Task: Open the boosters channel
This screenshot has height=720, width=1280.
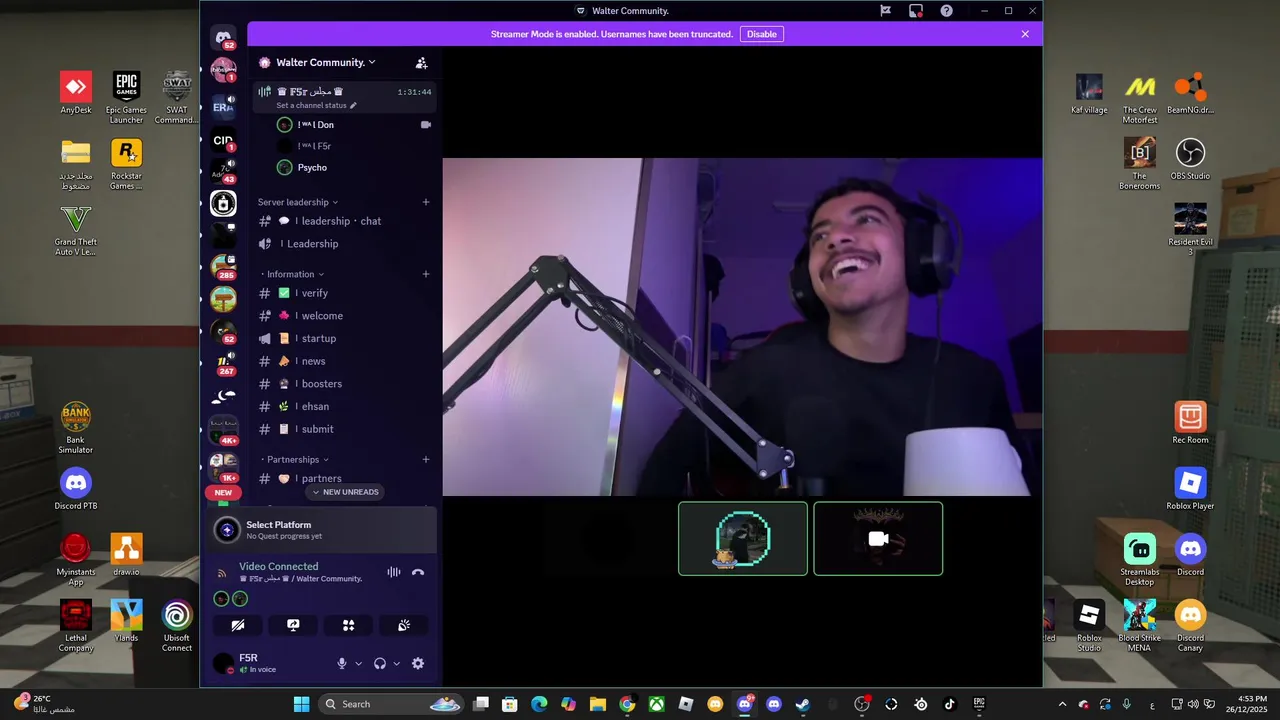Action: click(344, 384)
